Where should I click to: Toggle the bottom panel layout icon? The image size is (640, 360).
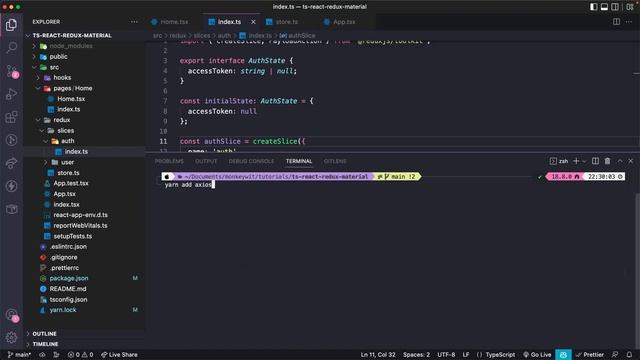pyautogui.click(x=604, y=7)
